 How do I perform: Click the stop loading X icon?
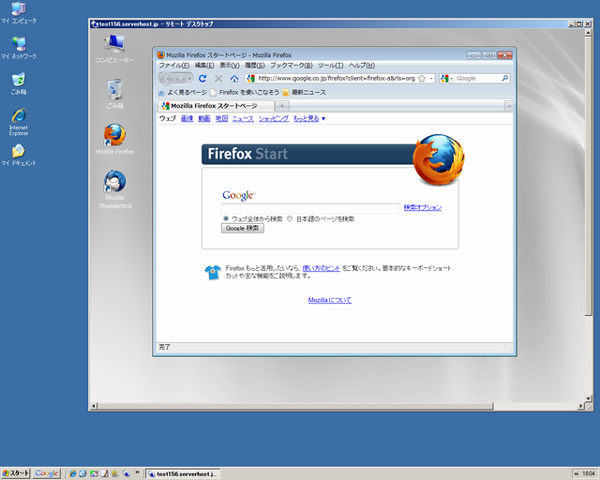pyautogui.click(x=218, y=78)
